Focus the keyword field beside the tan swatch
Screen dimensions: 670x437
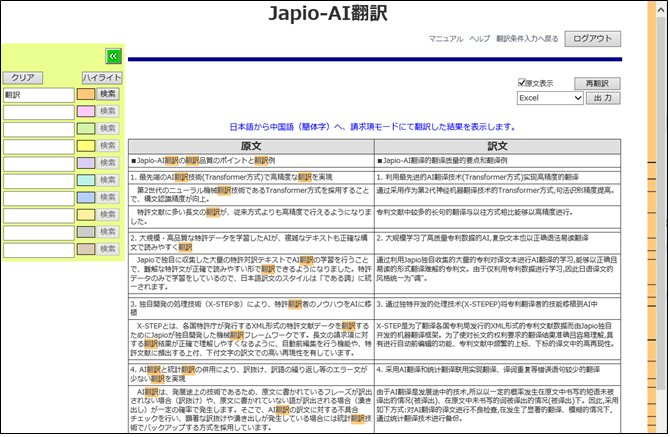click(39, 250)
